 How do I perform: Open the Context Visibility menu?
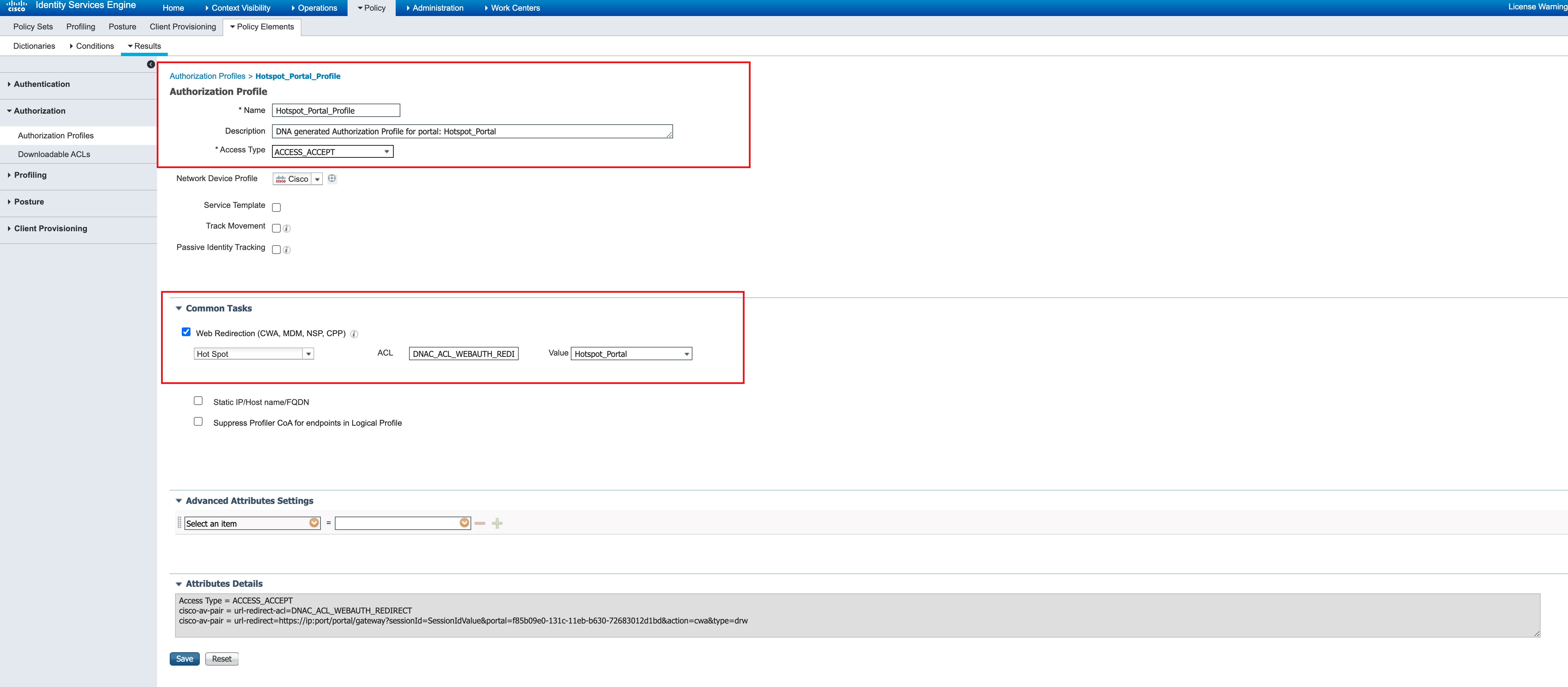pos(238,8)
